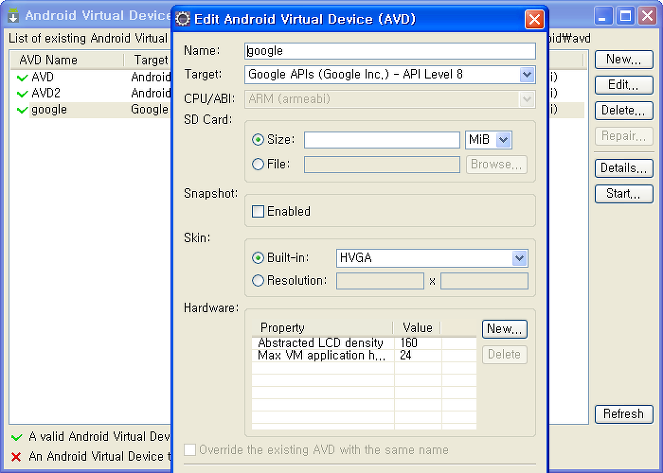This screenshot has width=663, height=473.
Task: Open the Target dropdown list
Action: (x=526, y=75)
